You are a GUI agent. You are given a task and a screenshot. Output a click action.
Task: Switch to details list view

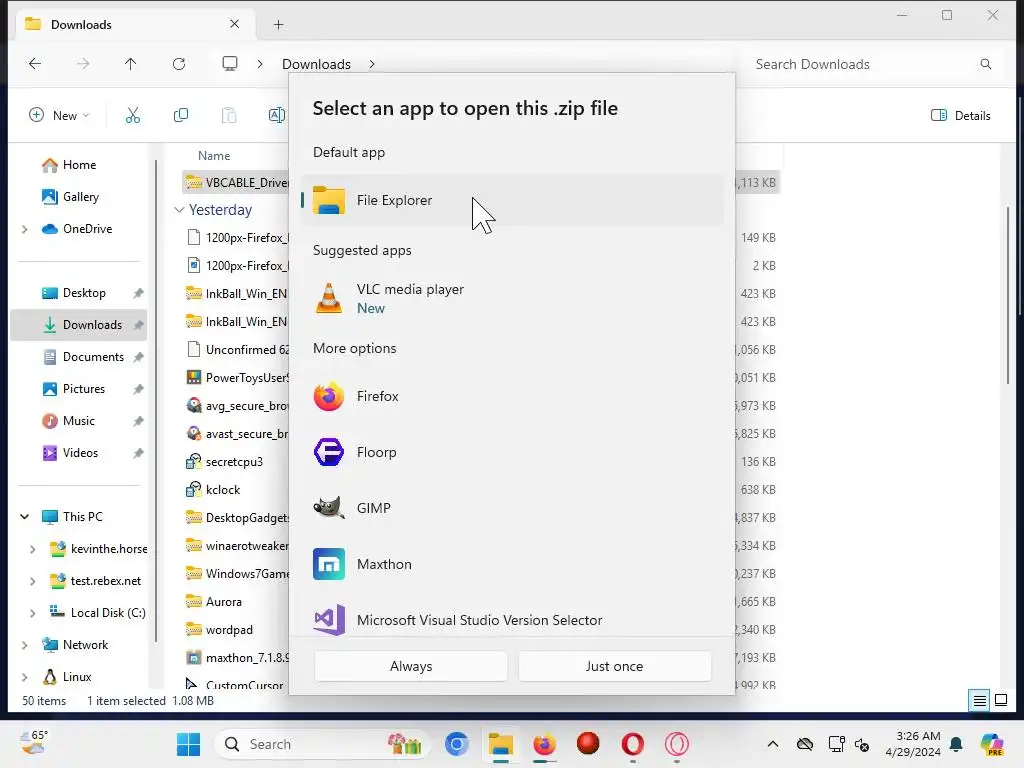[x=980, y=701]
